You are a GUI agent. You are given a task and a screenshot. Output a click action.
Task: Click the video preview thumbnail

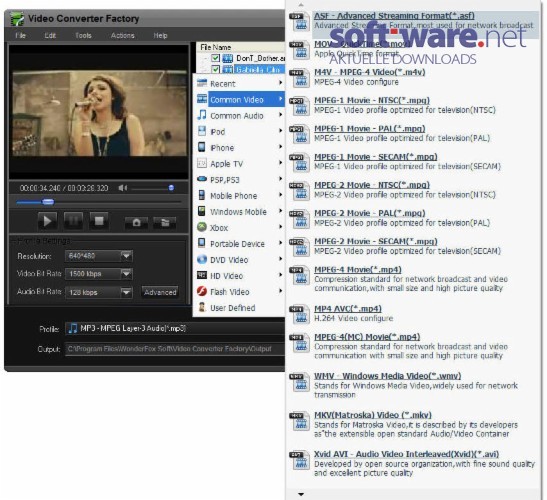[x=99, y=113]
